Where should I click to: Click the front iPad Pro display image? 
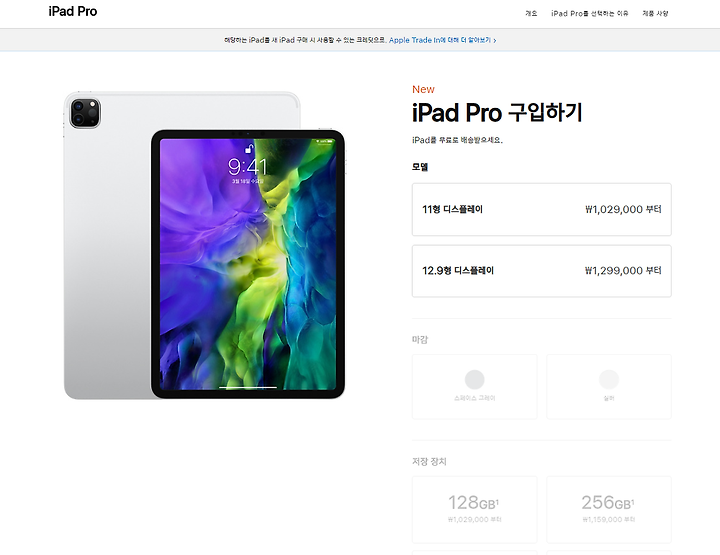[248, 264]
